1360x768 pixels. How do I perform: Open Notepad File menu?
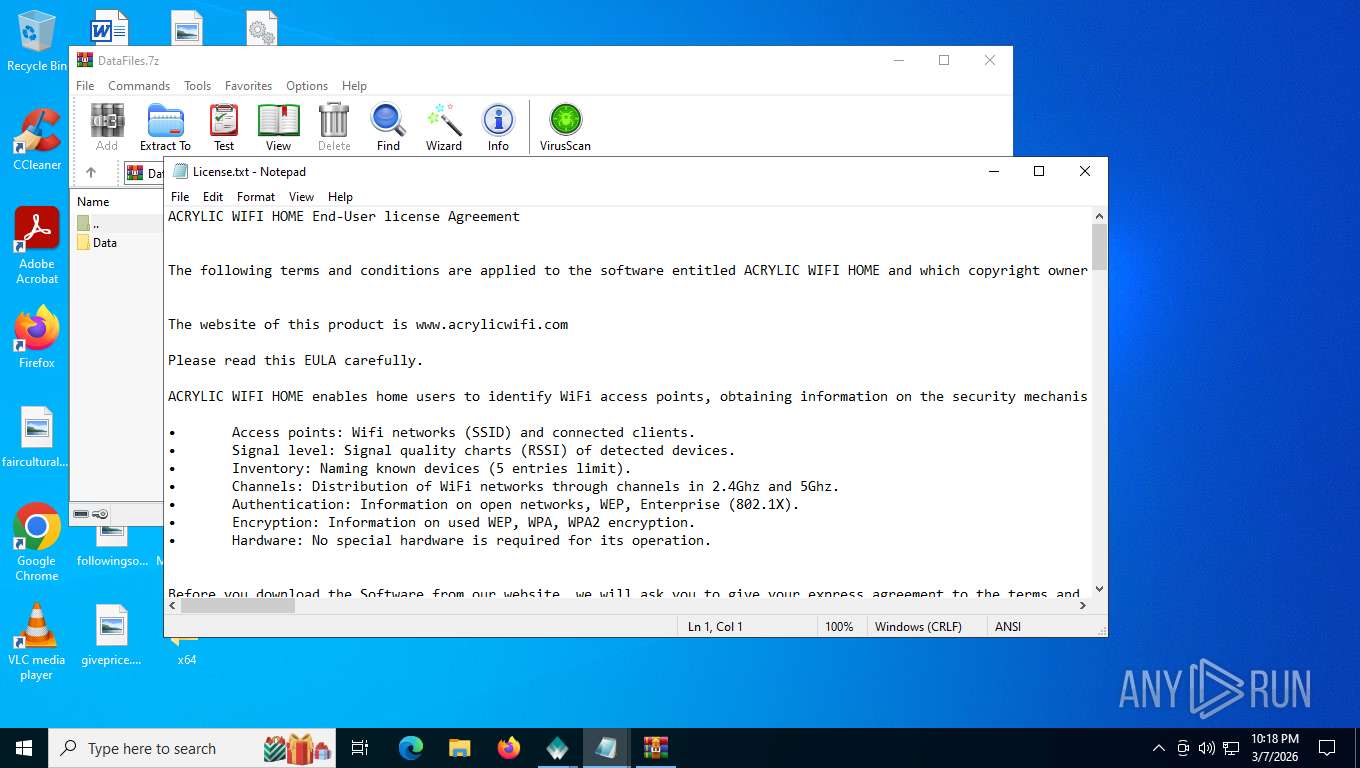[x=180, y=197]
